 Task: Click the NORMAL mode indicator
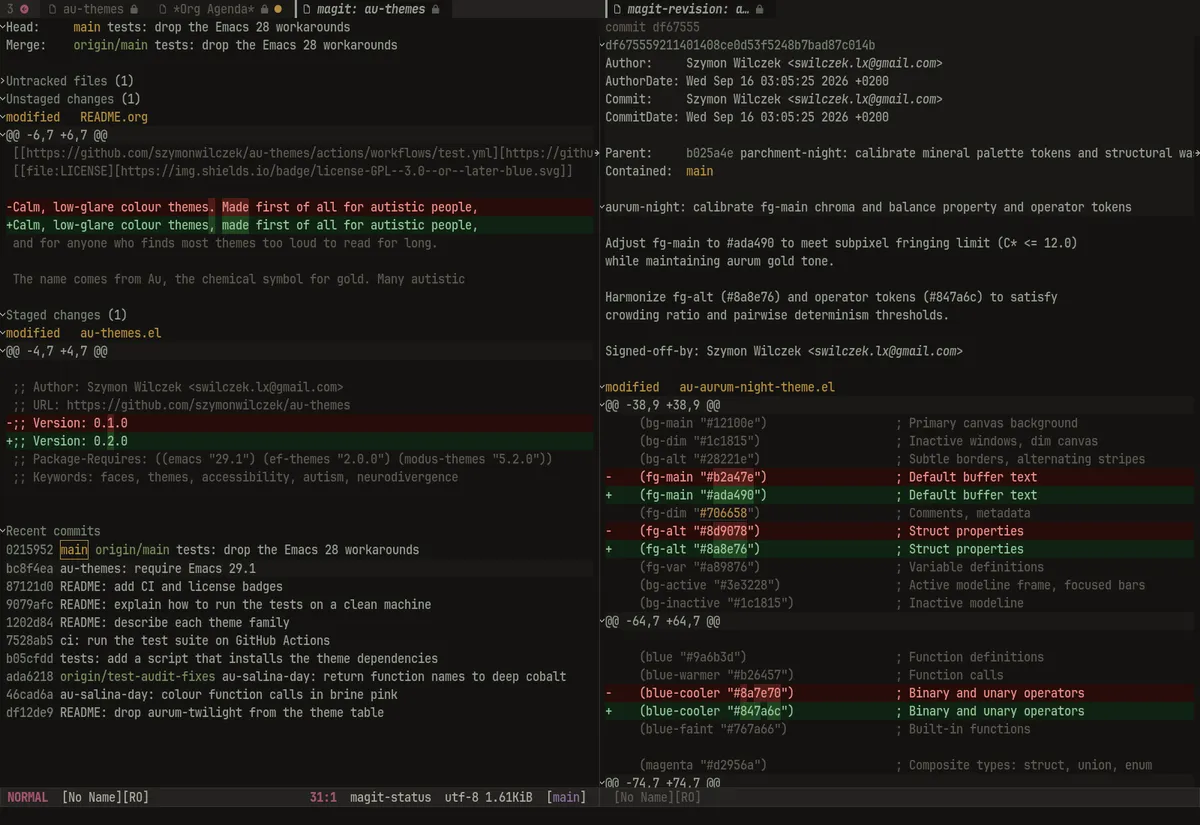(x=28, y=797)
